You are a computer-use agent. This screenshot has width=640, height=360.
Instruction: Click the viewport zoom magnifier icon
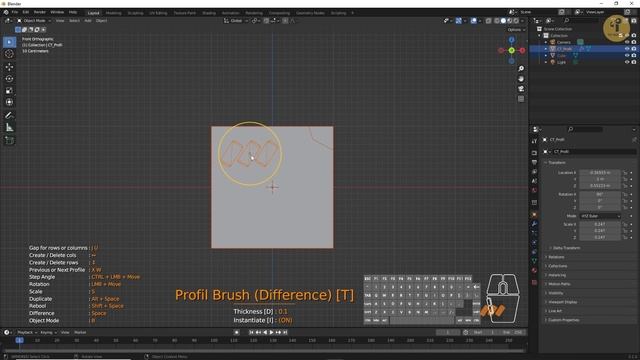521,69
